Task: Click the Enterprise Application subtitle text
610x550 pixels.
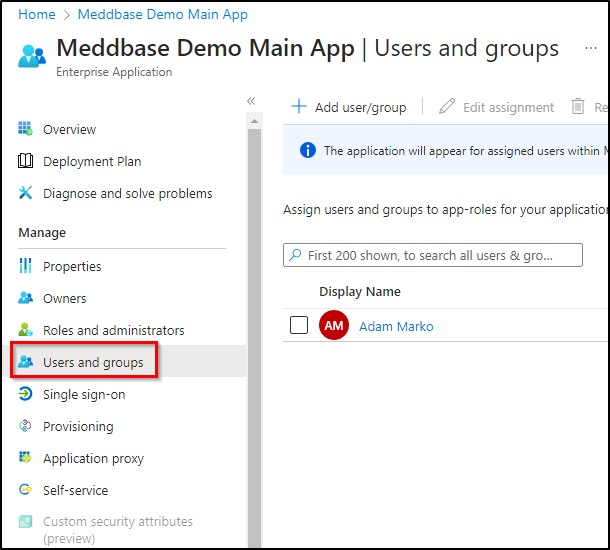Action: tap(114, 72)
